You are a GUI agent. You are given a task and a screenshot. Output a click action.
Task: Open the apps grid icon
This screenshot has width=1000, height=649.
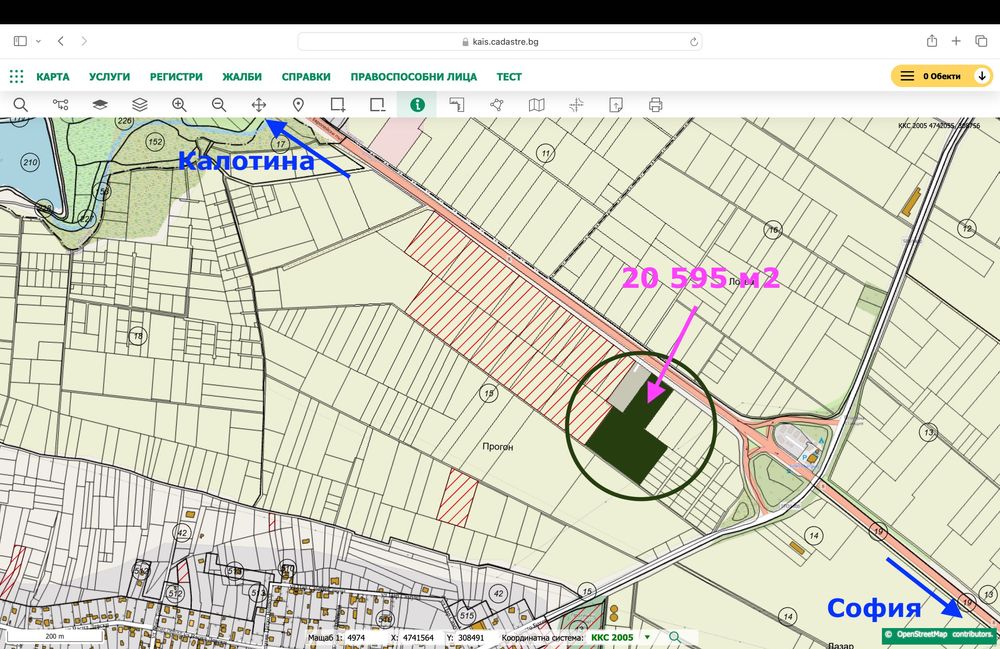(17, 76)
